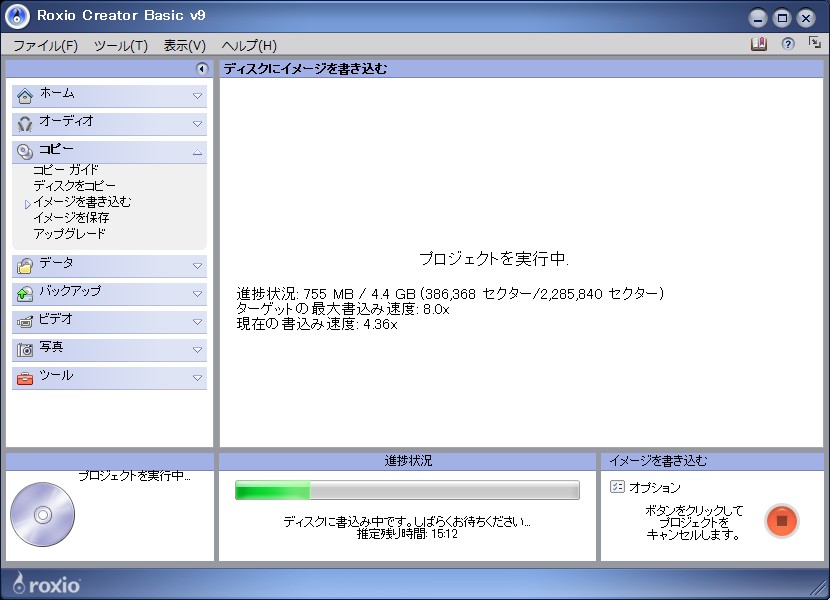This screenshot has width=830, height=600.
Task: Click the 推定残り時間: 15:12 text
Action: pos(407,534)
